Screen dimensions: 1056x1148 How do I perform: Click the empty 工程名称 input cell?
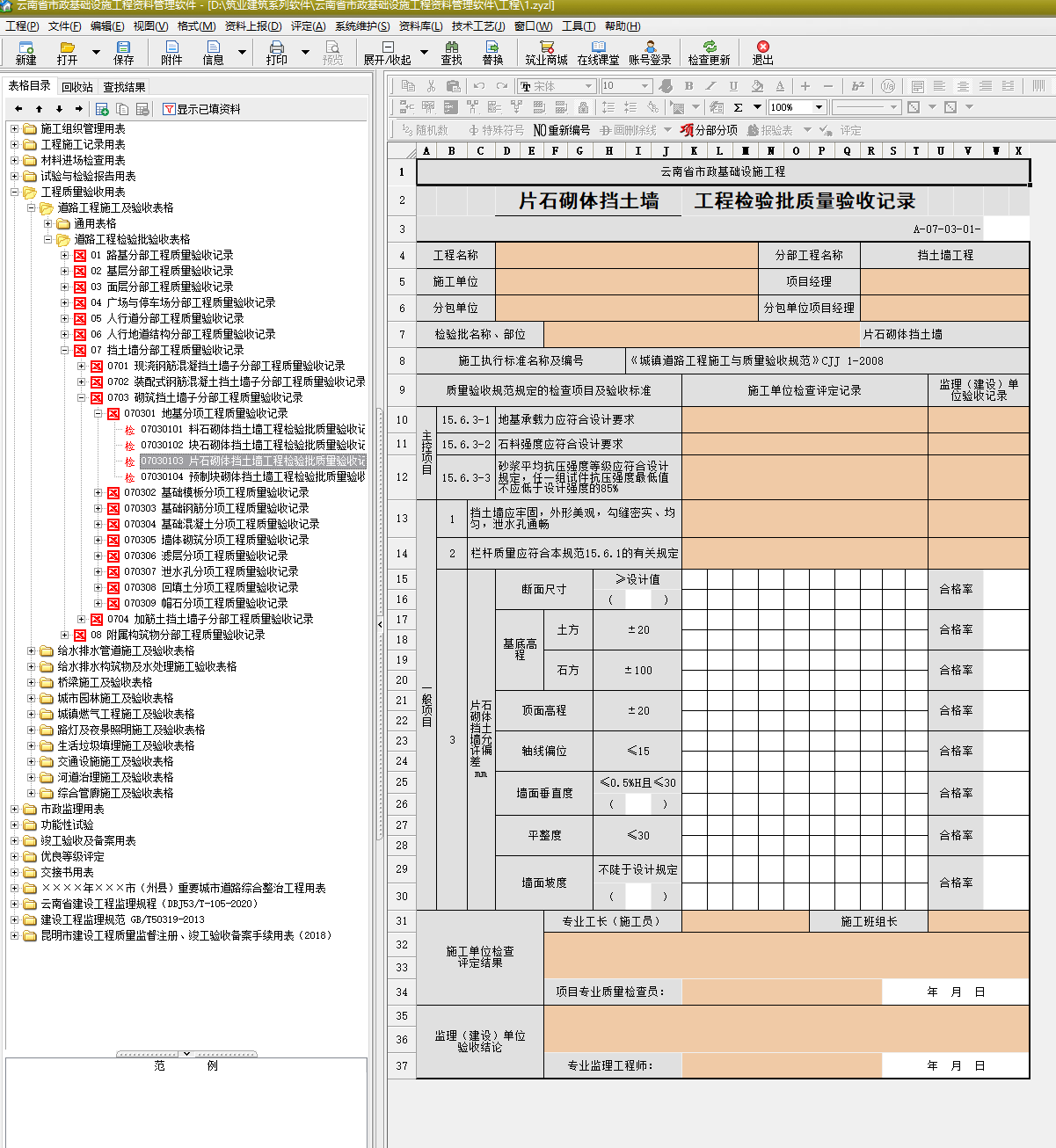pos(626,256)
